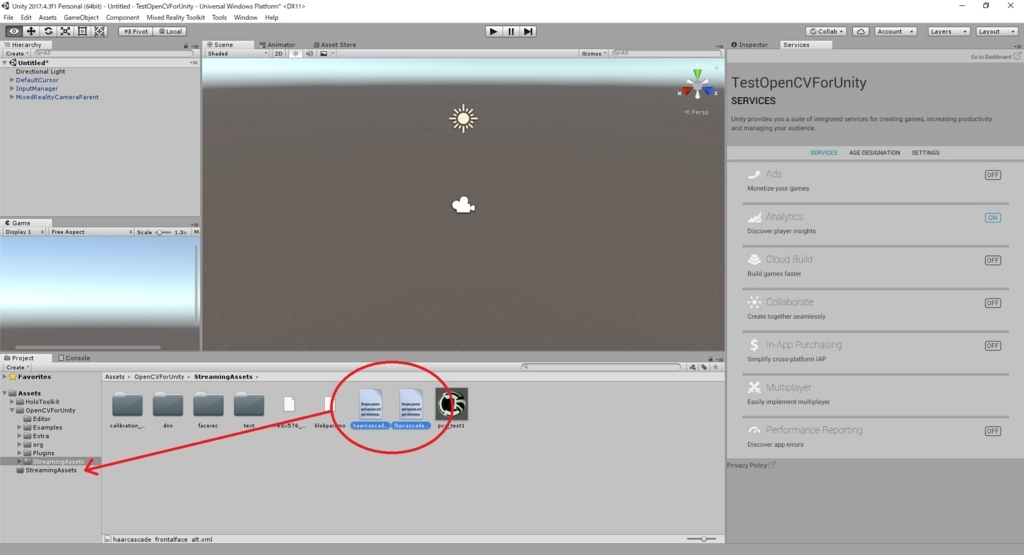Select the Rotate tool
The image size is (1024, 555).
tap(48, 31)
